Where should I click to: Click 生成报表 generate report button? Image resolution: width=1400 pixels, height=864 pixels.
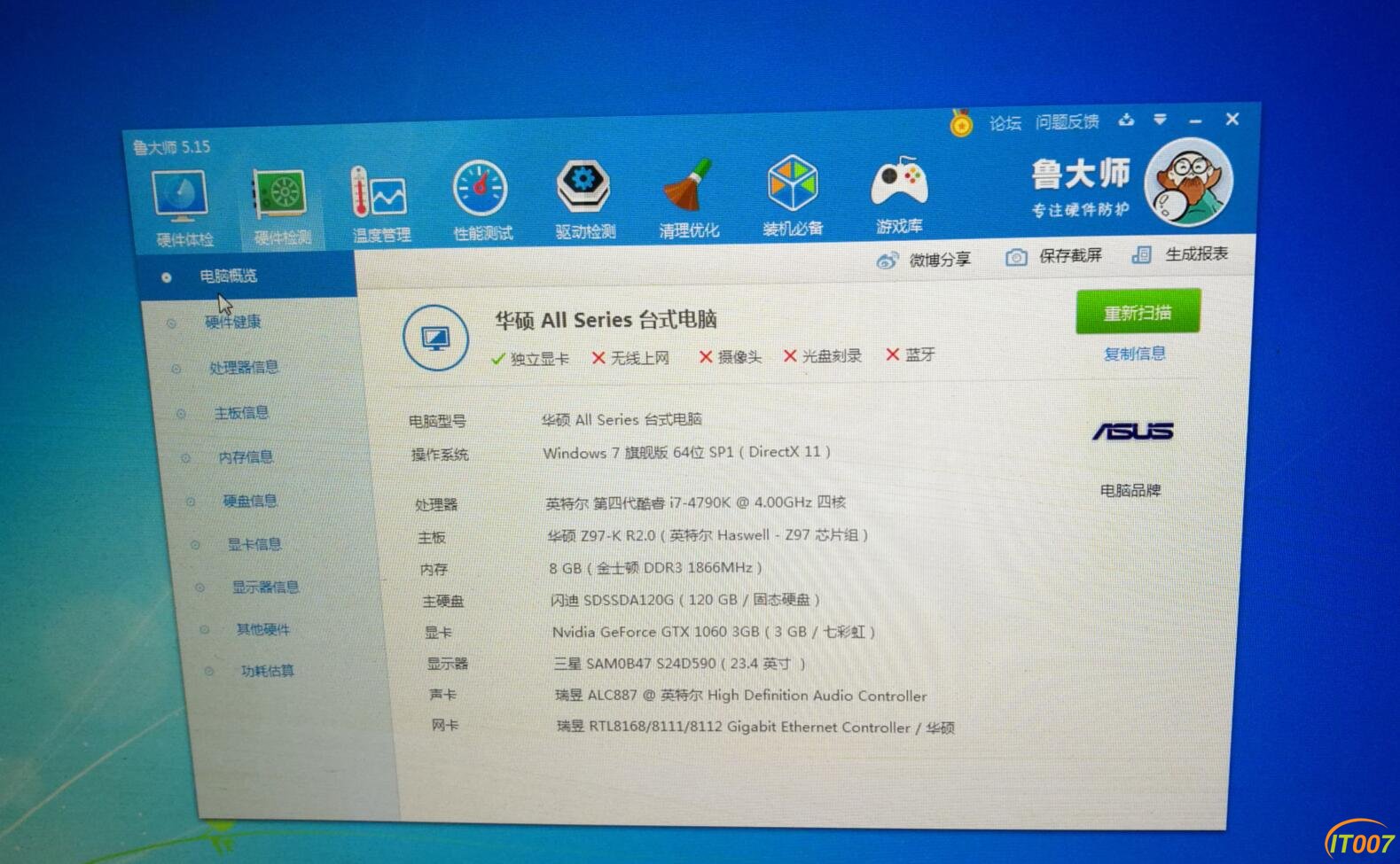[1180, 254]
